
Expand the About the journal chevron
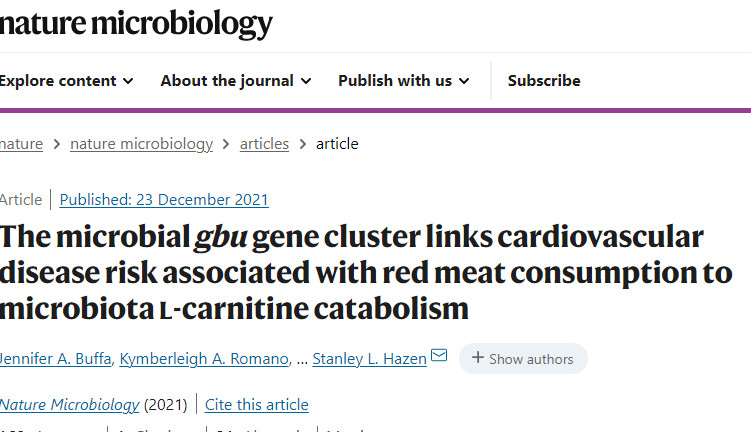click(x=306, y=81)
